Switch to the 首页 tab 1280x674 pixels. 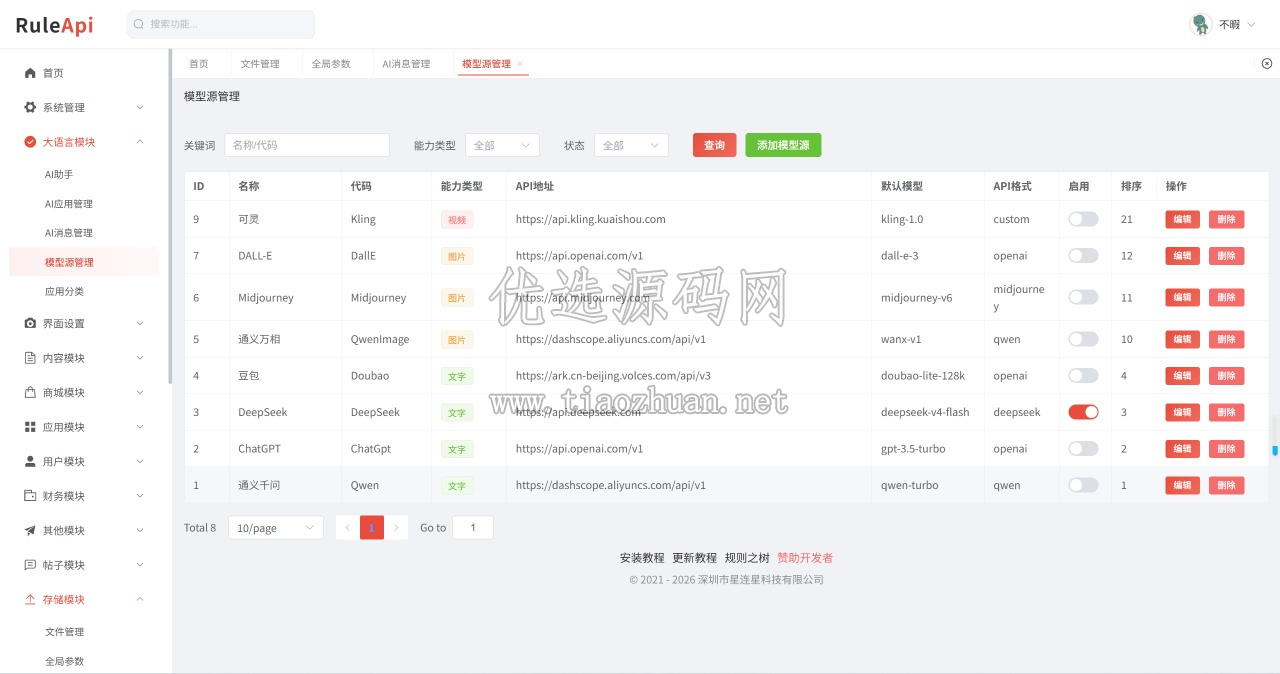[199, 64]
